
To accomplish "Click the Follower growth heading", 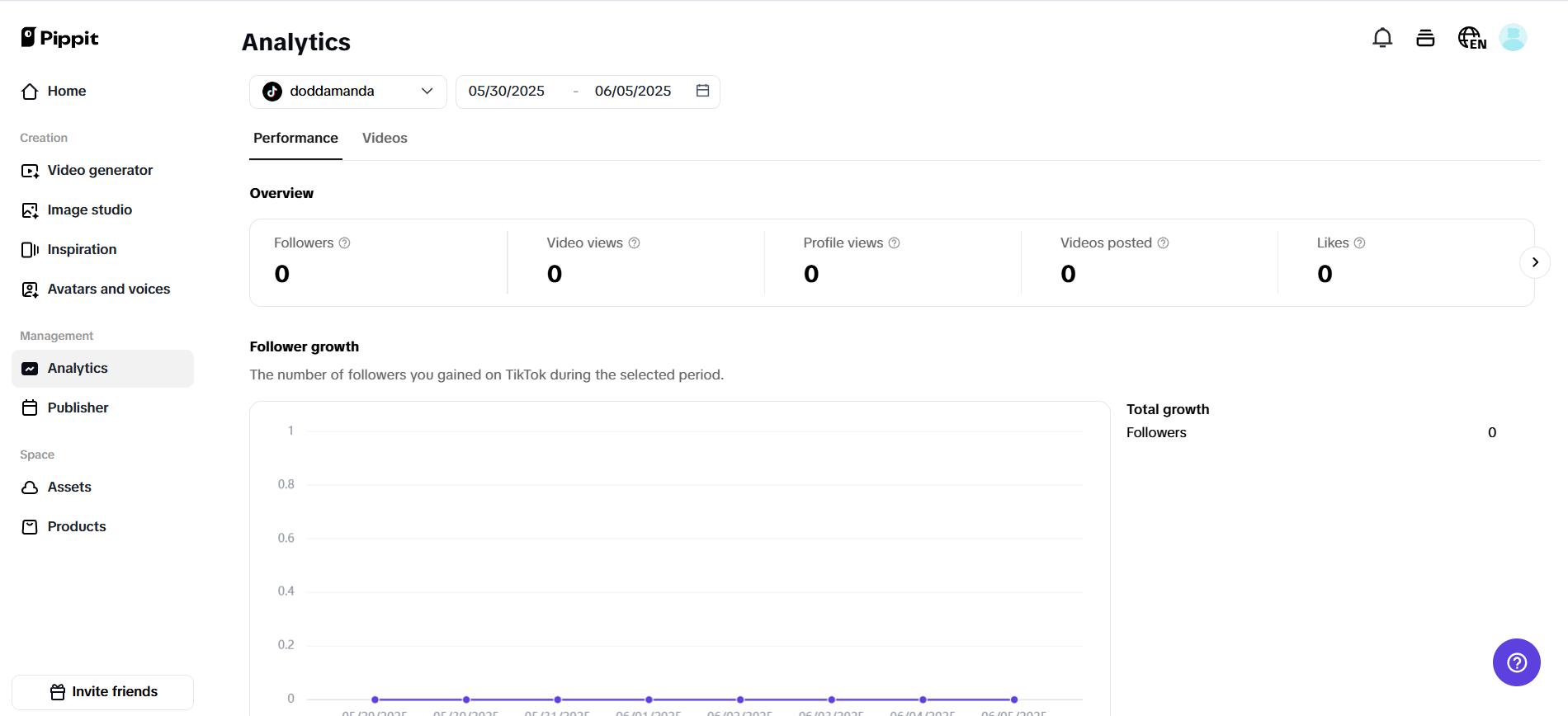I will tap(305, 346).
